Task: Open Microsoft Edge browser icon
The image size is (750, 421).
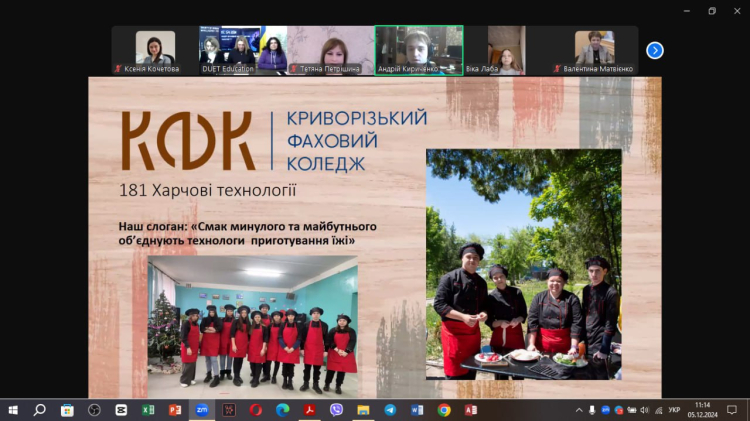Action: pyautogui.click(x=282, y=410)
